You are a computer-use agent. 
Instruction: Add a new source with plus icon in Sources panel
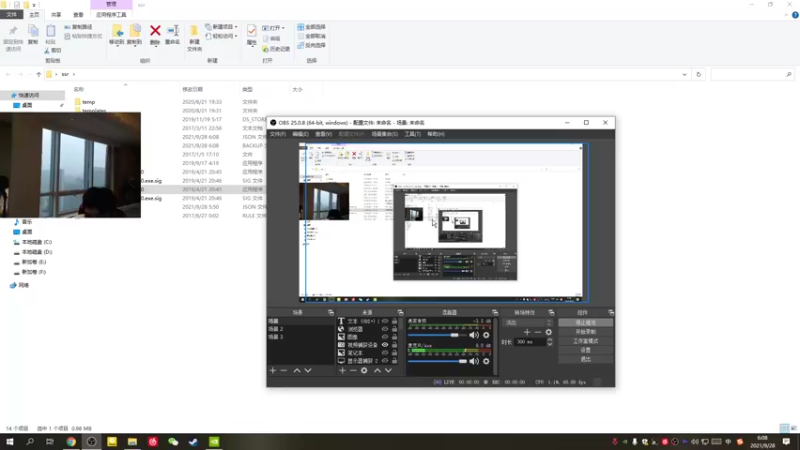coord(342,370)
